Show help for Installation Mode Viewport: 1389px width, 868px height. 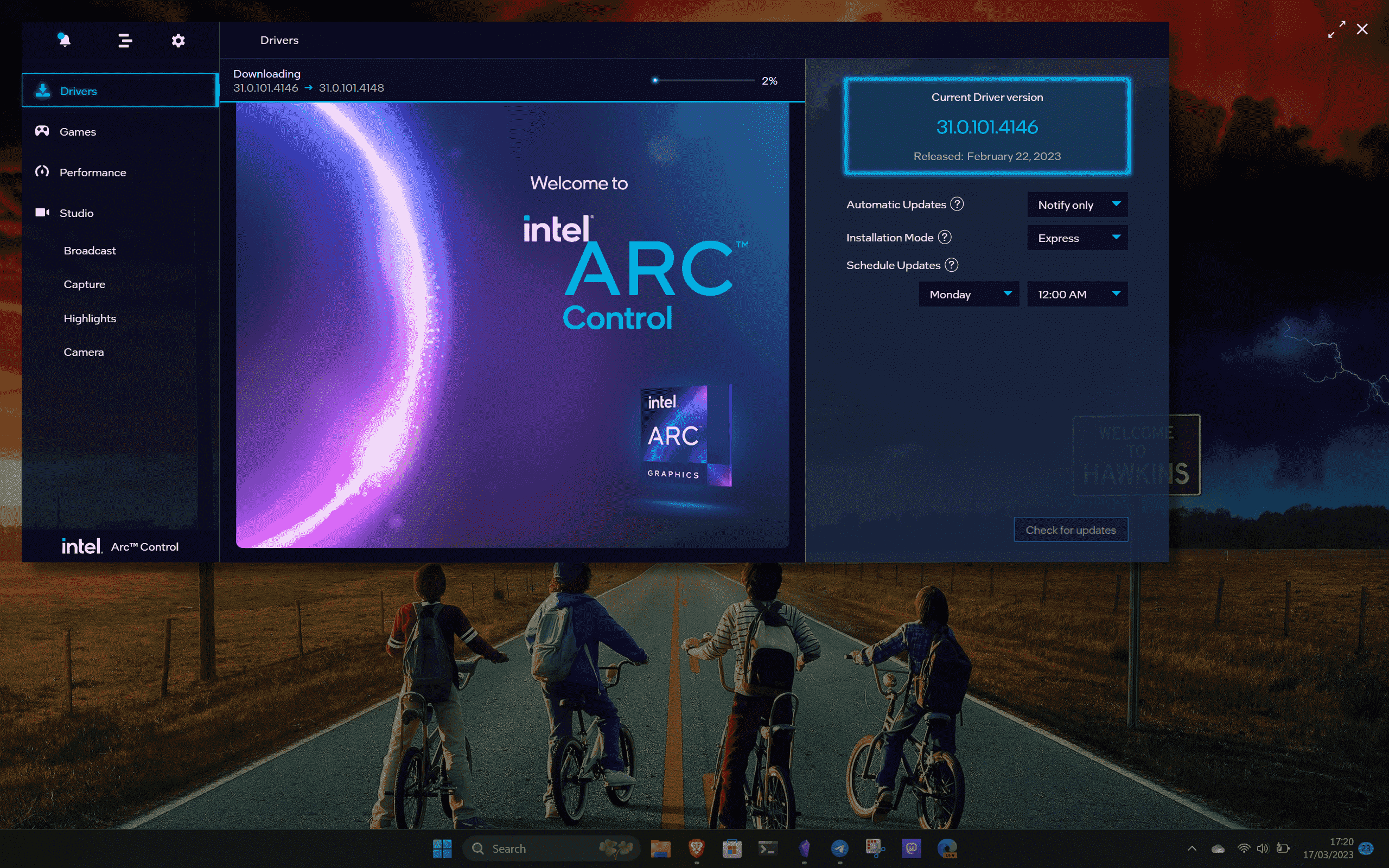(945, 237)
